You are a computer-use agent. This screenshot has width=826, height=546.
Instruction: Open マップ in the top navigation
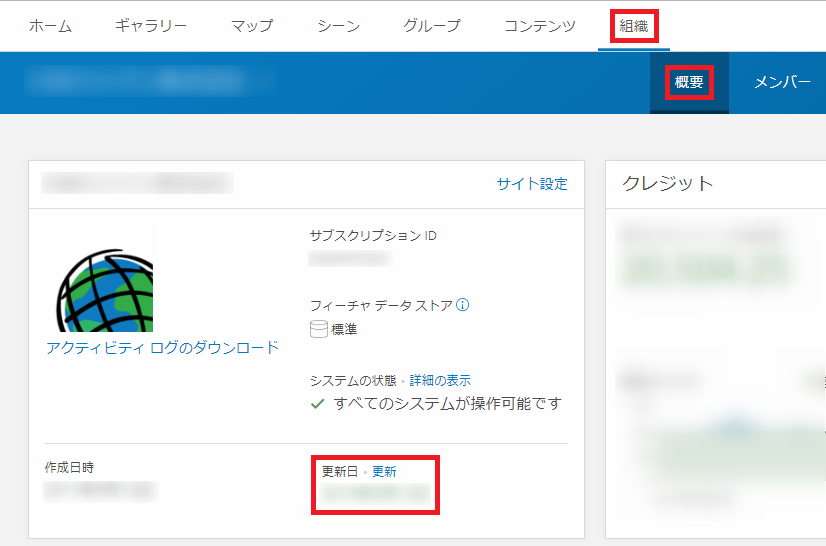pos(251,26)
